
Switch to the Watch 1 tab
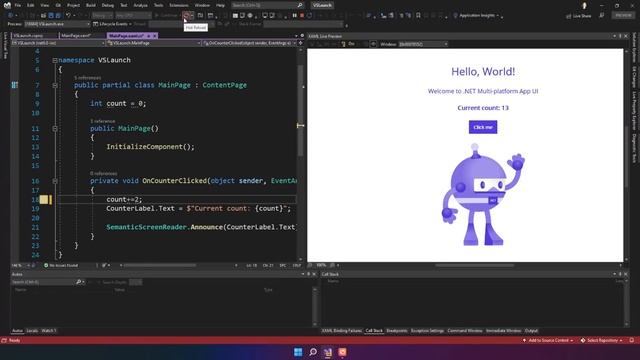point(49,331)
